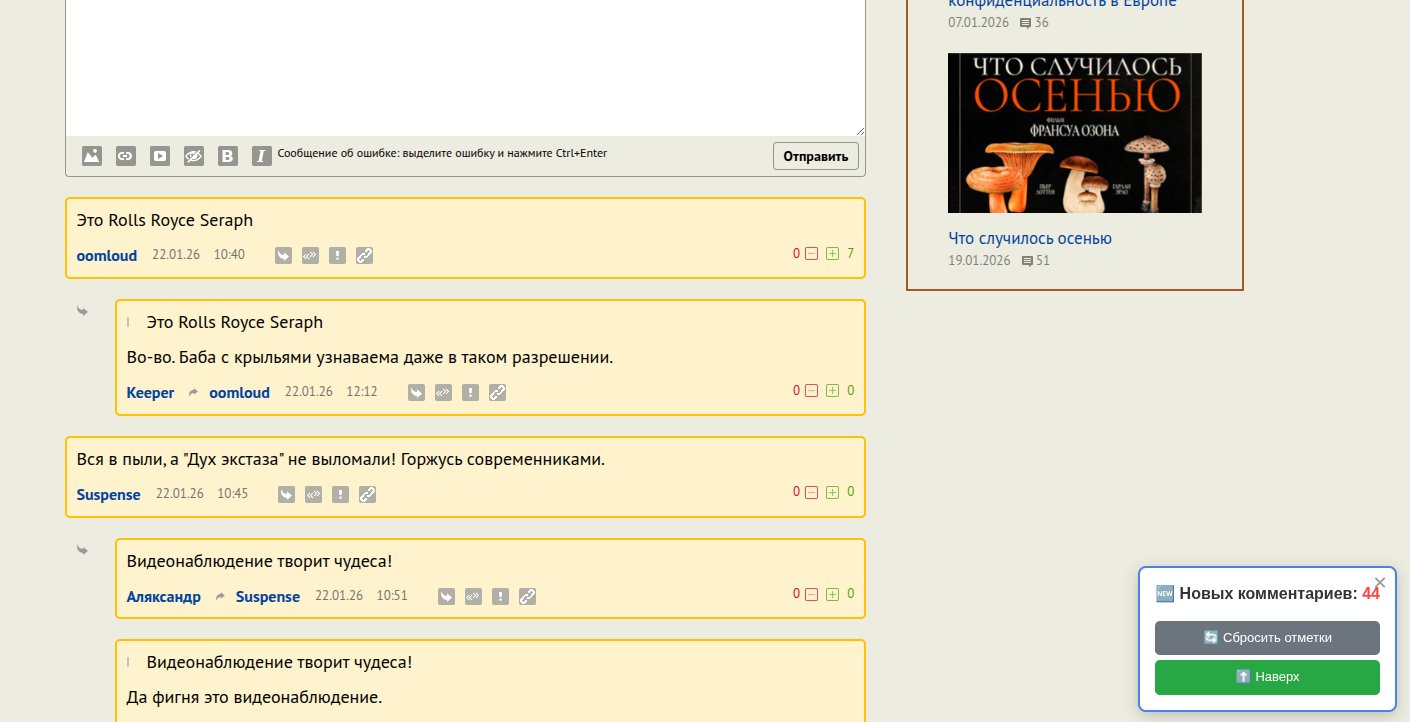Viewport: 1410px width, 722px height.
Task: Quote oomloud's 10:40 comment
Action: pyautogui.click(x=310, y=256)
